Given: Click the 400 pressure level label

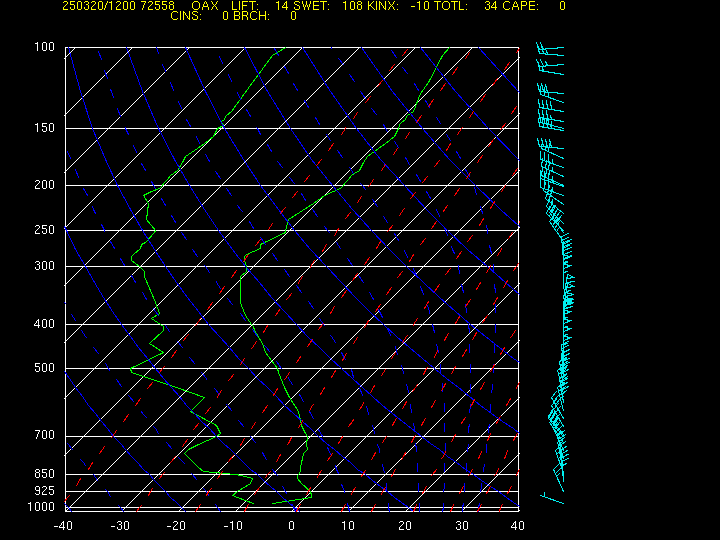Looking at the screenshot, I should click(x=44, y=324).
